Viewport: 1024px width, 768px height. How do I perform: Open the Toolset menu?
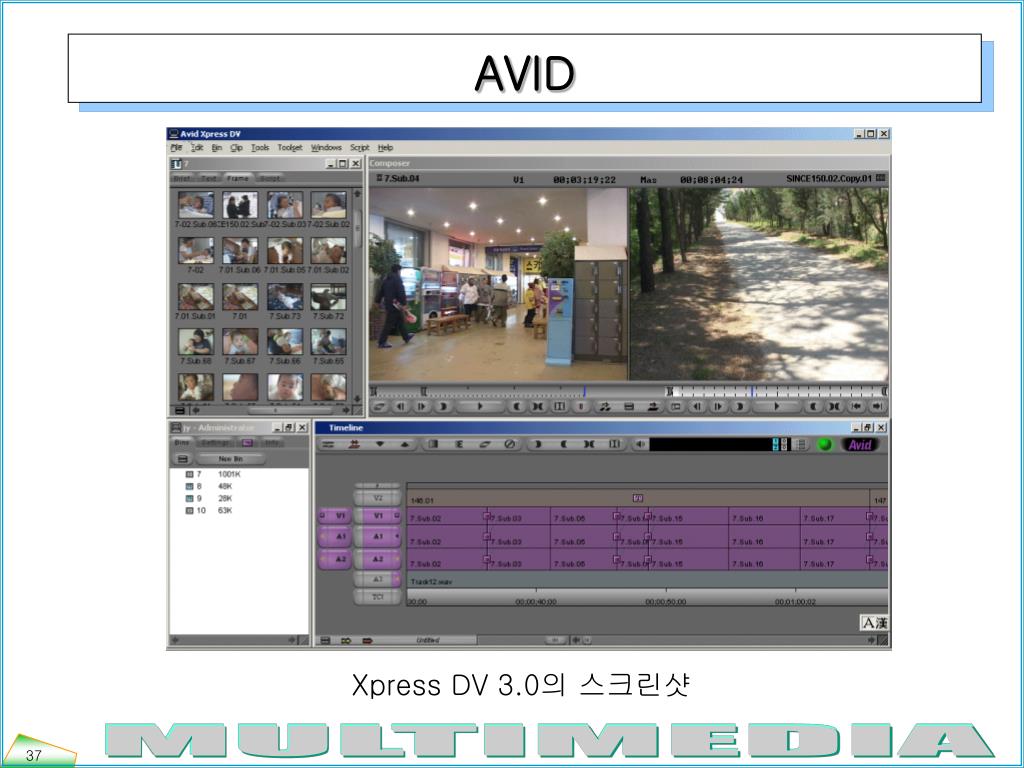click(290, 148)
